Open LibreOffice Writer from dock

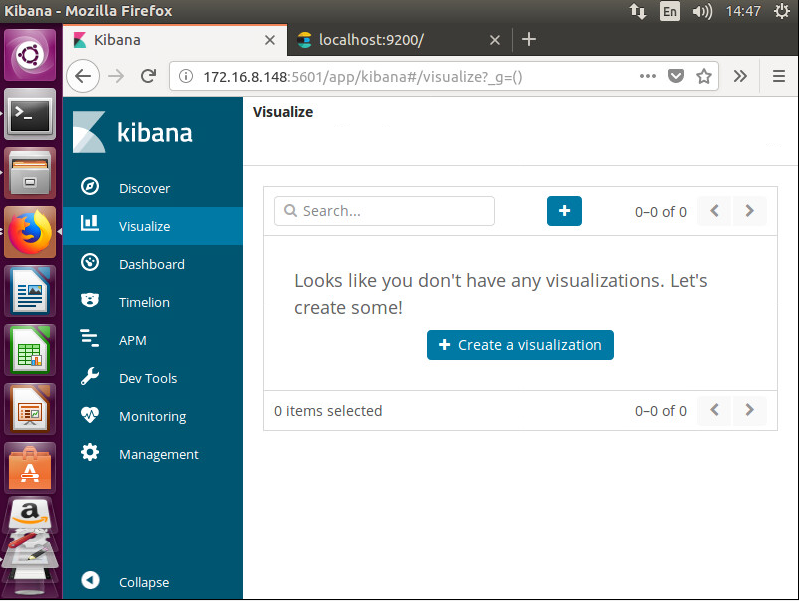30,291
